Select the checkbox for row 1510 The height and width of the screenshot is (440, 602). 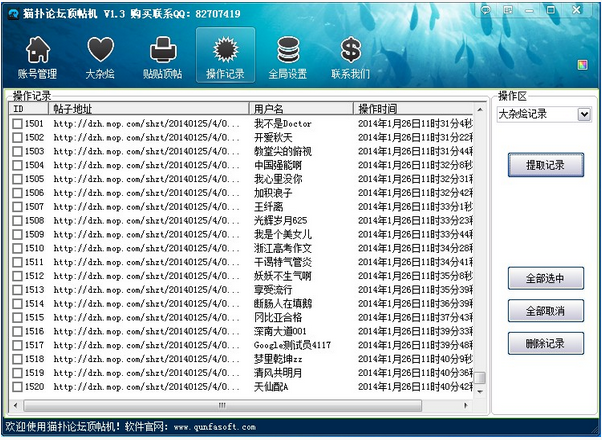click(x=17, y=248)
